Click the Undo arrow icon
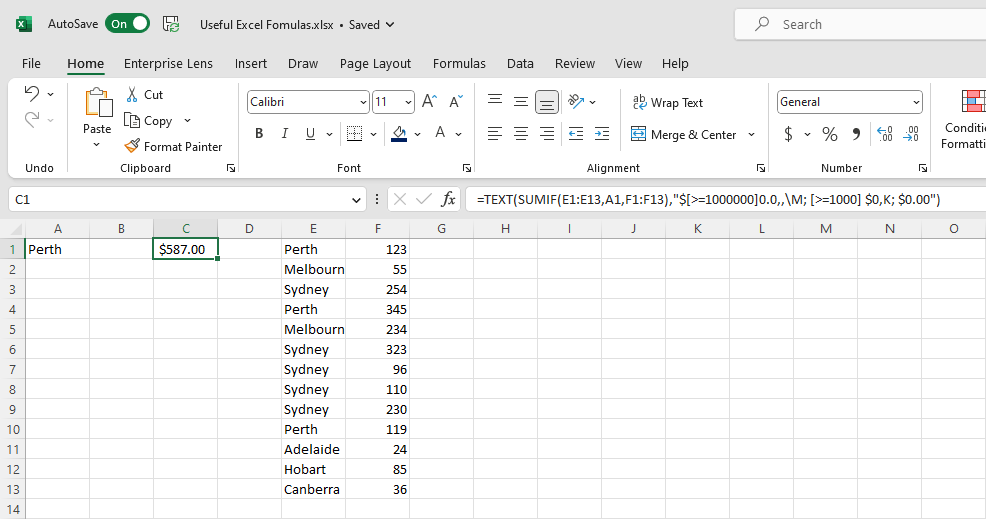Image resolution: width=986 pixels, height=519 pixels. click(x=32, y=94)
